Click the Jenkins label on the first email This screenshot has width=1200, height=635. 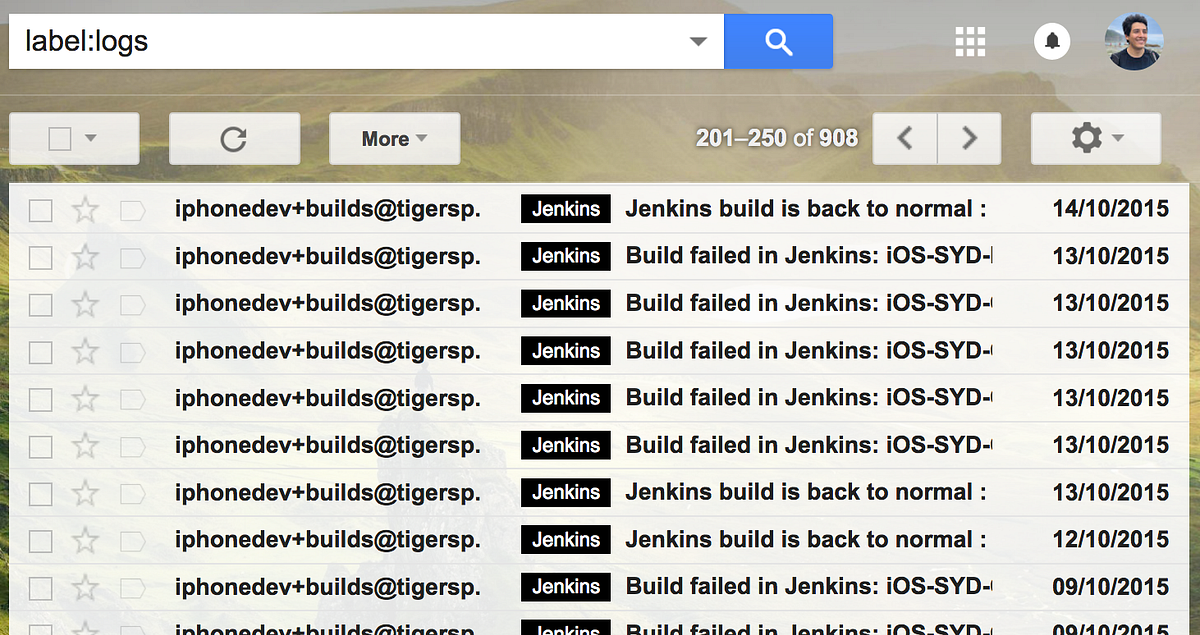click(x=565, y=209)
